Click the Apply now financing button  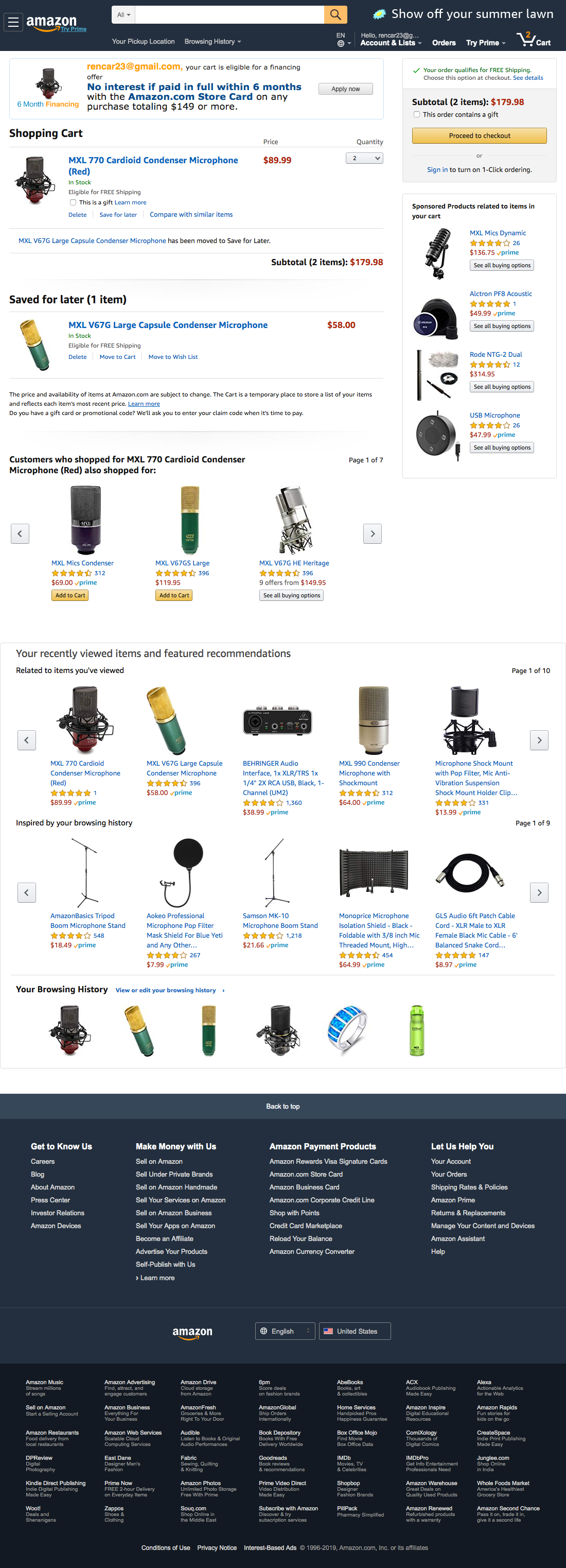(x=345, y=89)
